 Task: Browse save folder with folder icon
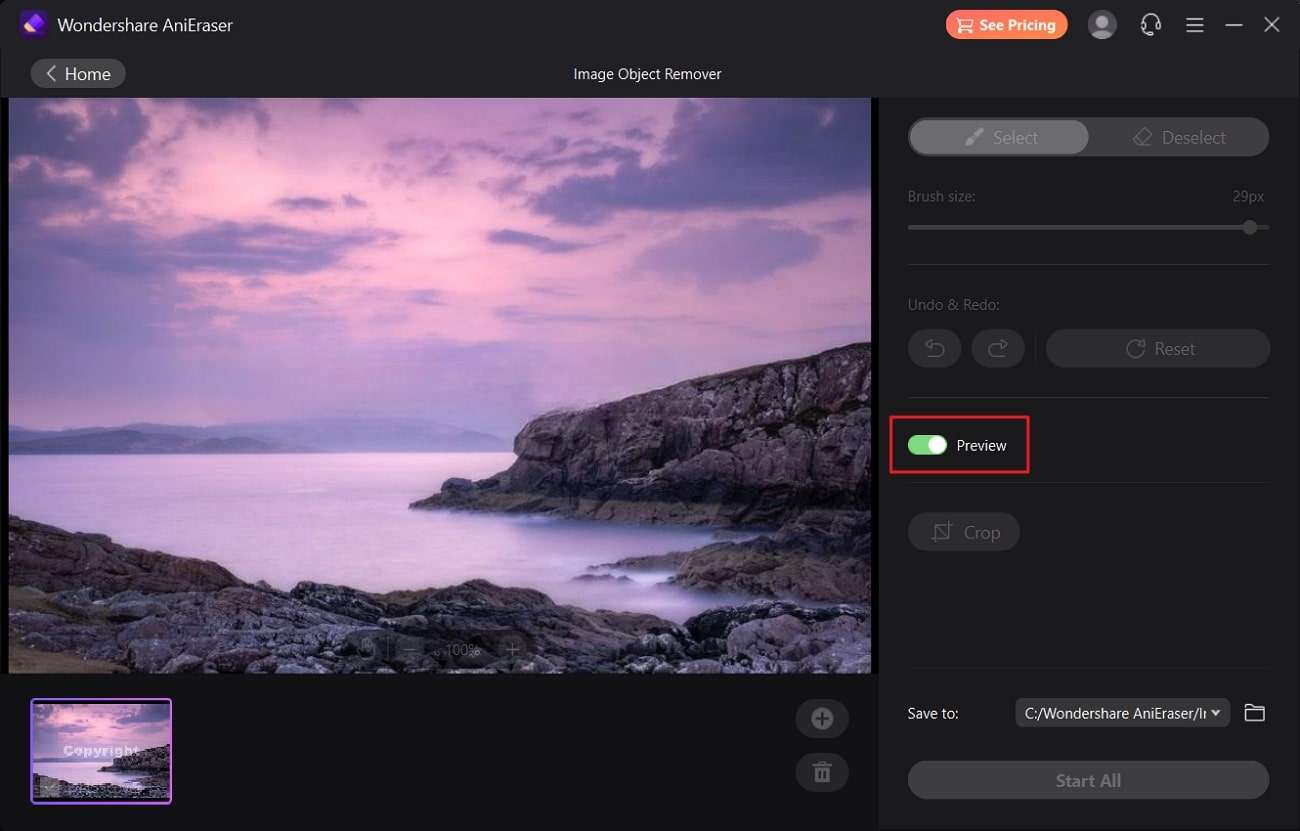coord(1255,712)
